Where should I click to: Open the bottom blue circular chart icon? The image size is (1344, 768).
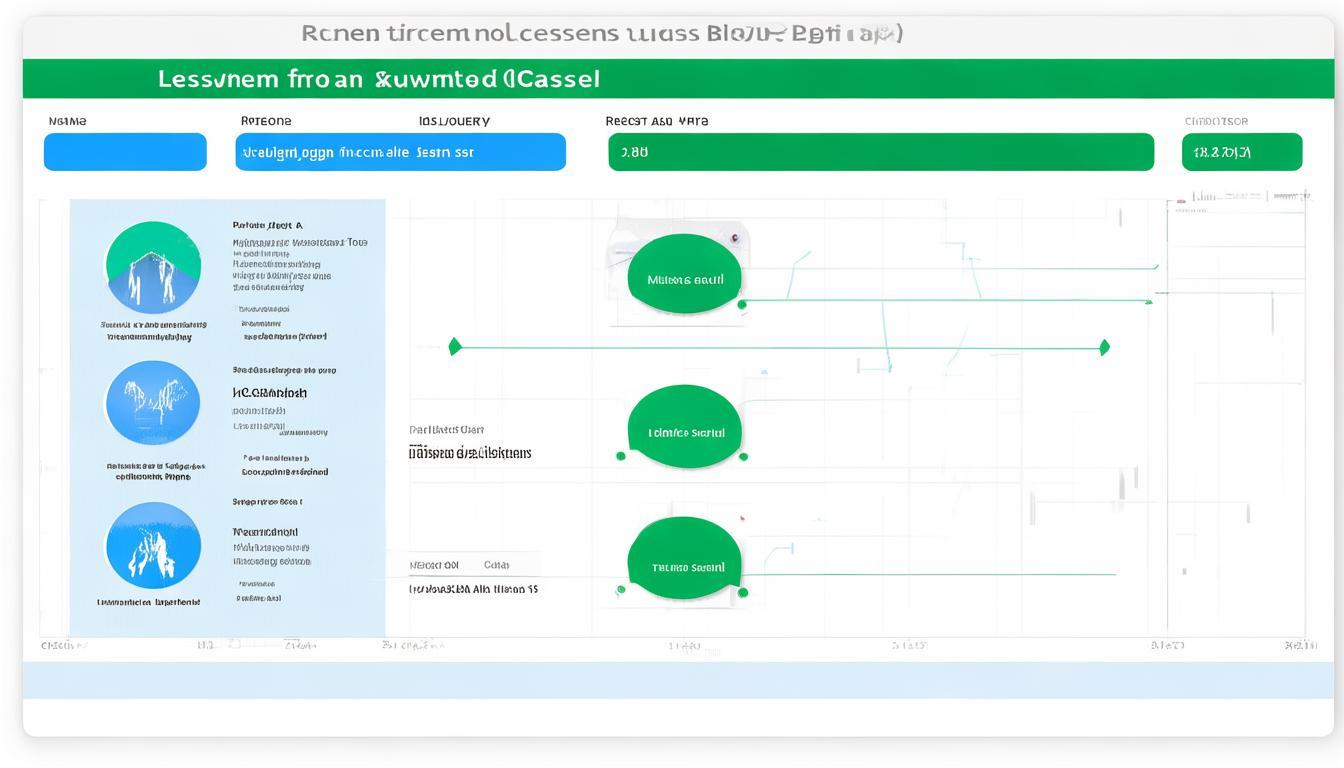click(153, 545)
